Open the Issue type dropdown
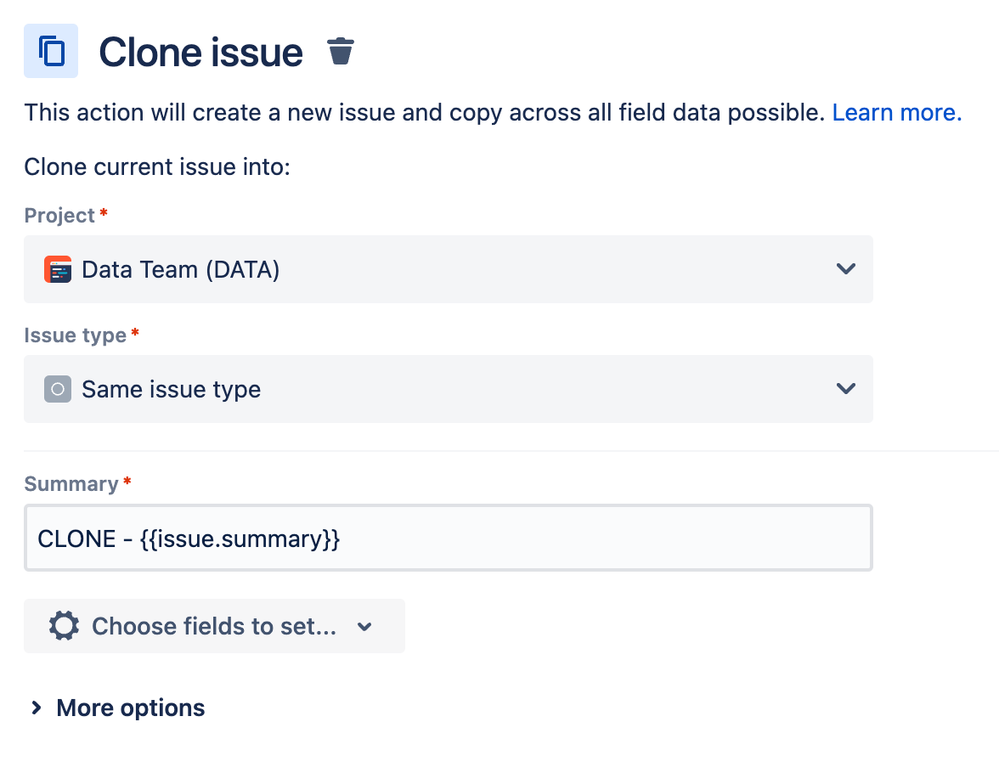Screen dimensions: 999x761 pos(449,389)
